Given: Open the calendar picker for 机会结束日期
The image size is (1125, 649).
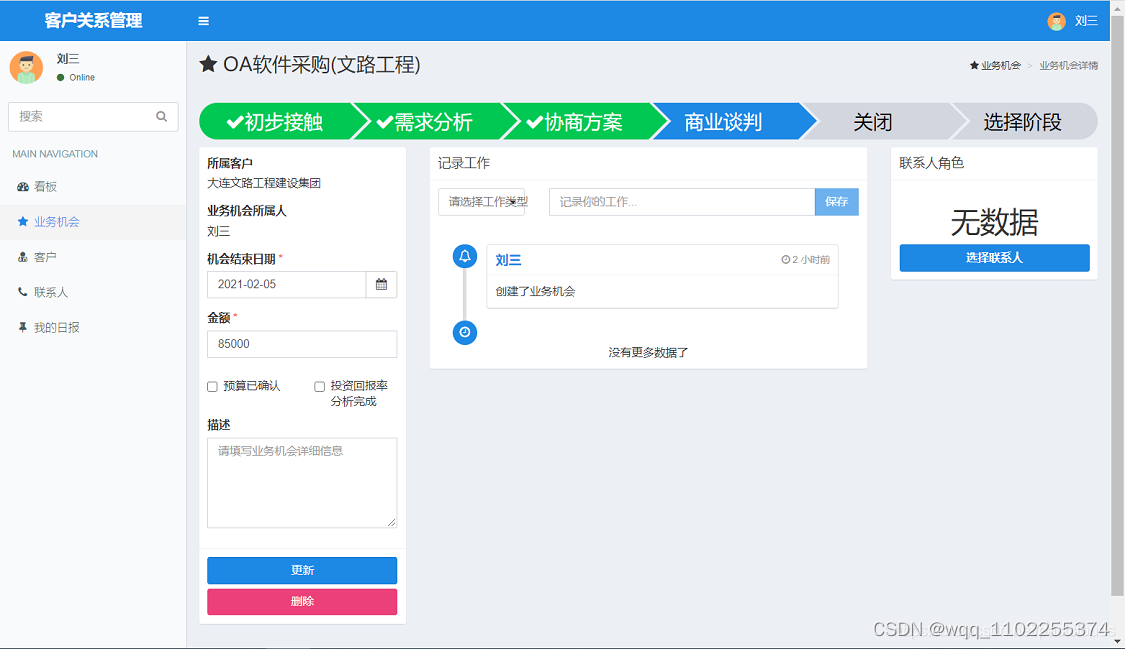Looking at the screenshot, I should pyautogui.click(x=381, y=284).
